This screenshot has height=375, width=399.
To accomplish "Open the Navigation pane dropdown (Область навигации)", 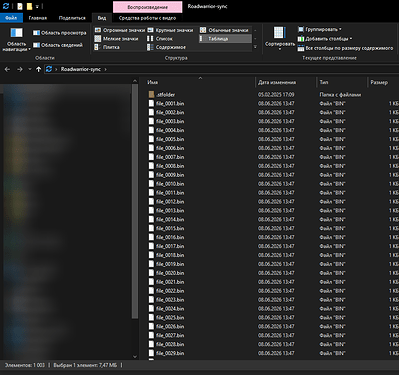I will 16,39.
